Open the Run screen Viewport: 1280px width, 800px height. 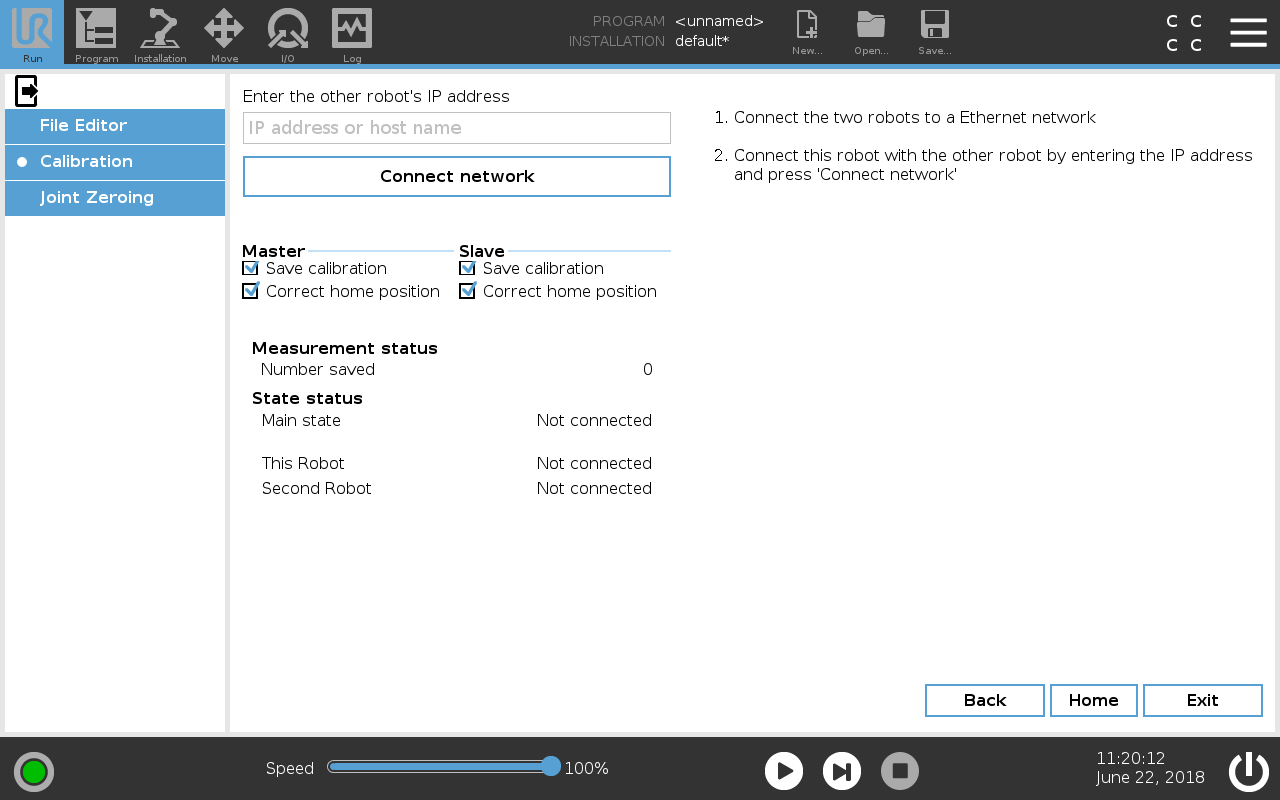pyautogui.click(x=32, y=32)
